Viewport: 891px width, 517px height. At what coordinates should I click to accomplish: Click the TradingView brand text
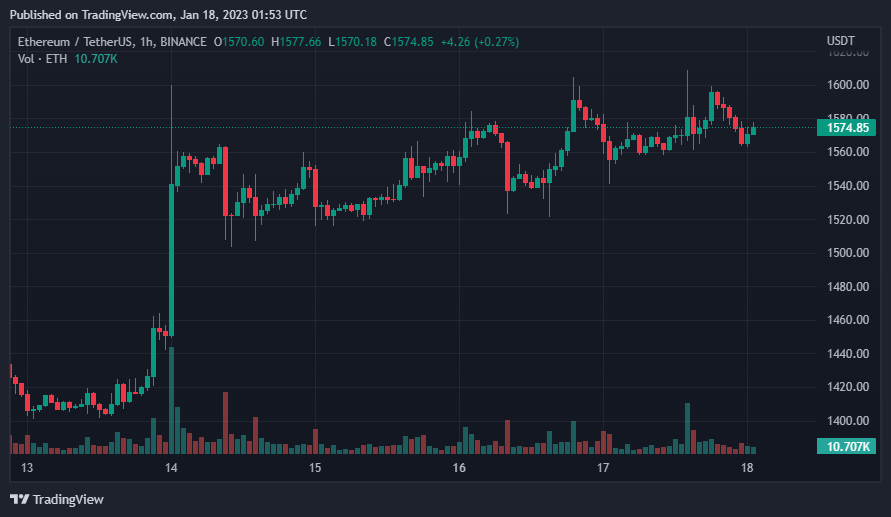pos(68,499)
